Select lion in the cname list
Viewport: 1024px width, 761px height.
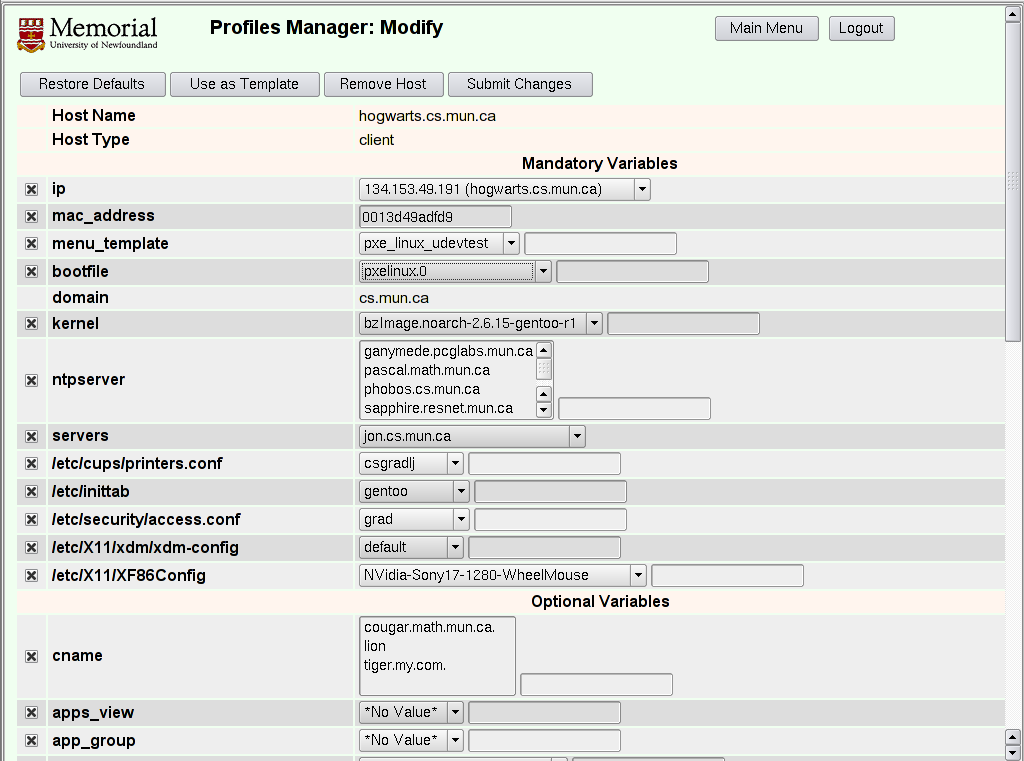pos(437,647)
